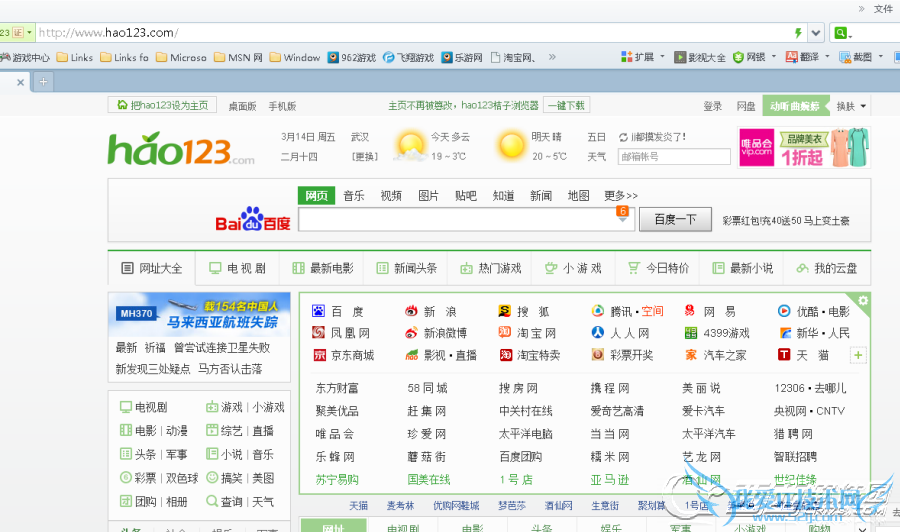
Task: Click the Tmall 天猫 red icon
Action: click(784, 355)
